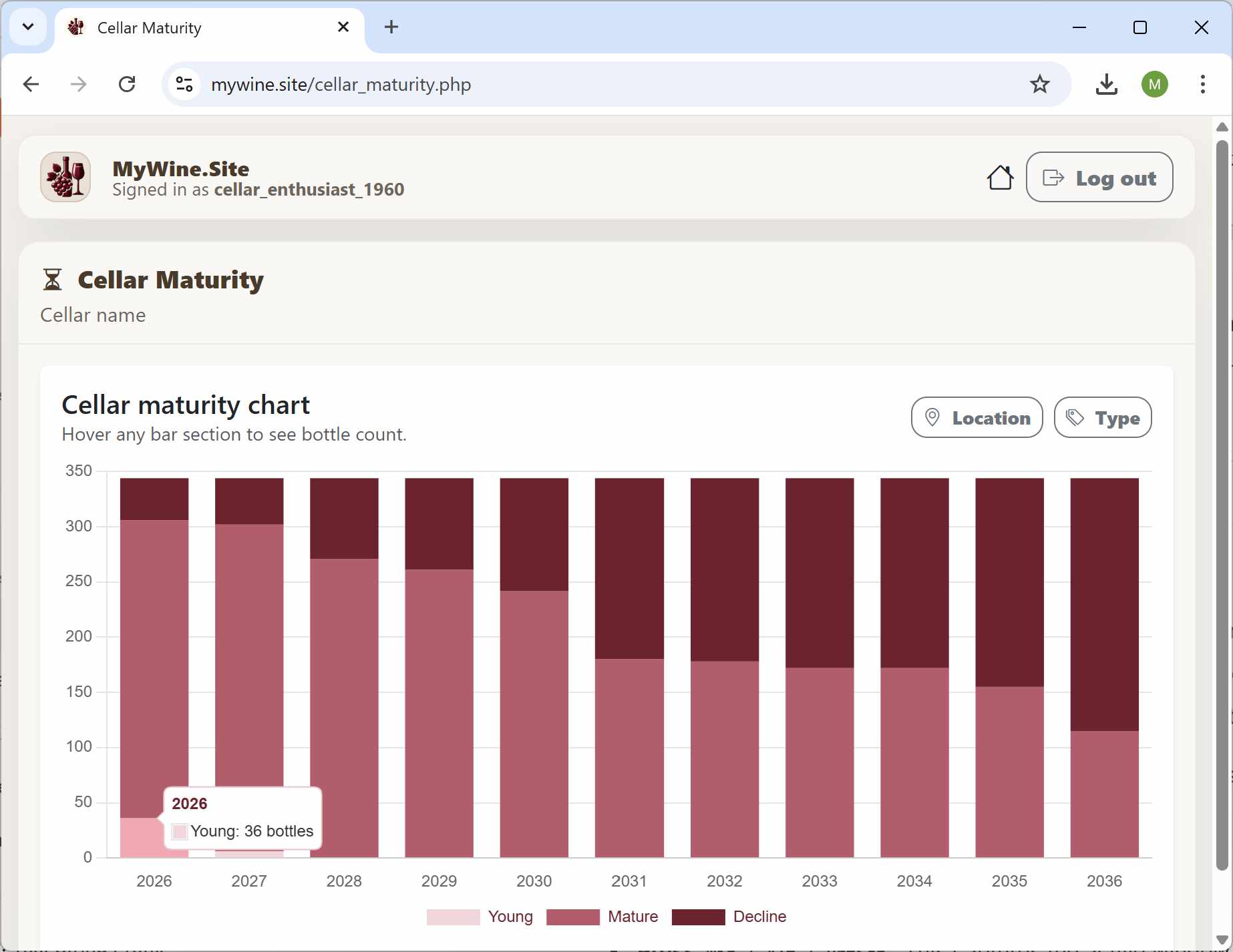Click the site connection settings icon
This screenshot has height=952, width=1233.
click(x=184, y=84)
